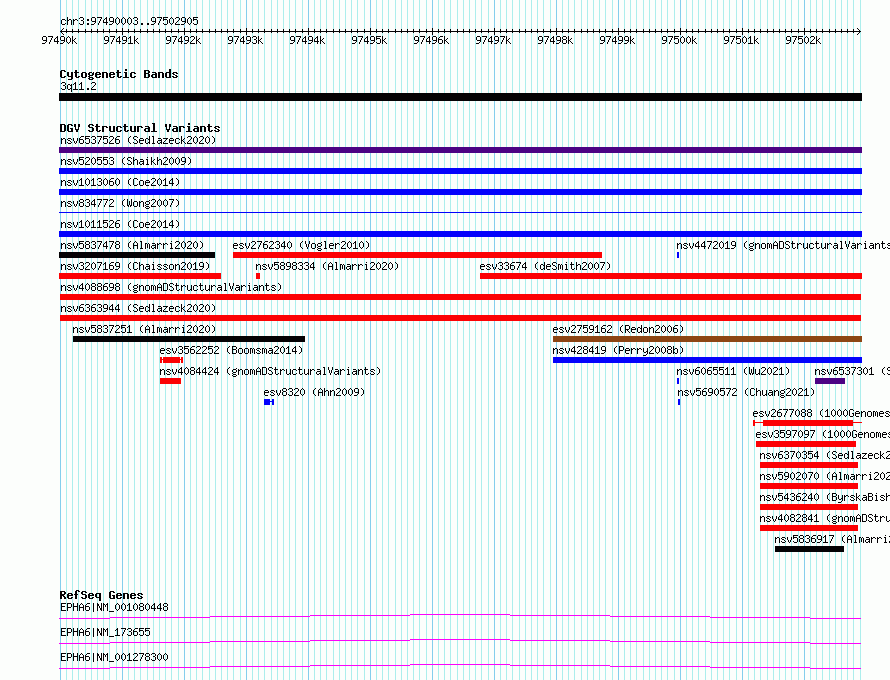Select the esv2762340 (Vogler2010) red bar
Screen dimensions: 890x680
pos(417,255)
